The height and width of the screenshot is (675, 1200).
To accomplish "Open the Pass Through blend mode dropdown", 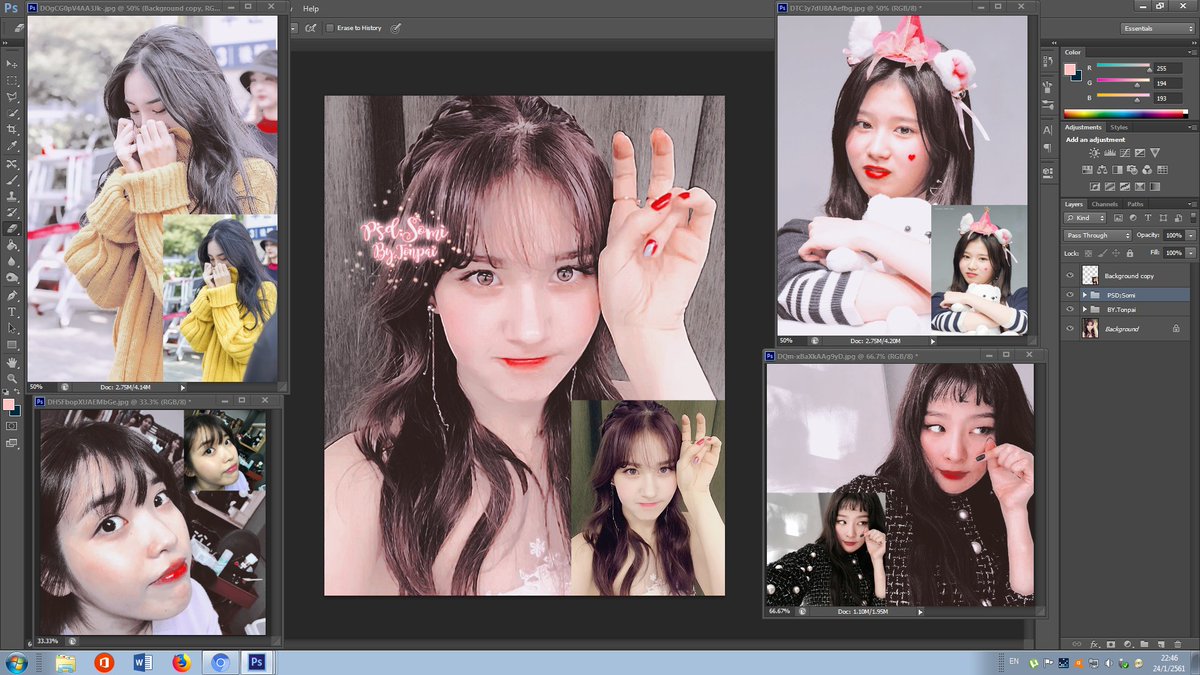I will (1097, 235).
